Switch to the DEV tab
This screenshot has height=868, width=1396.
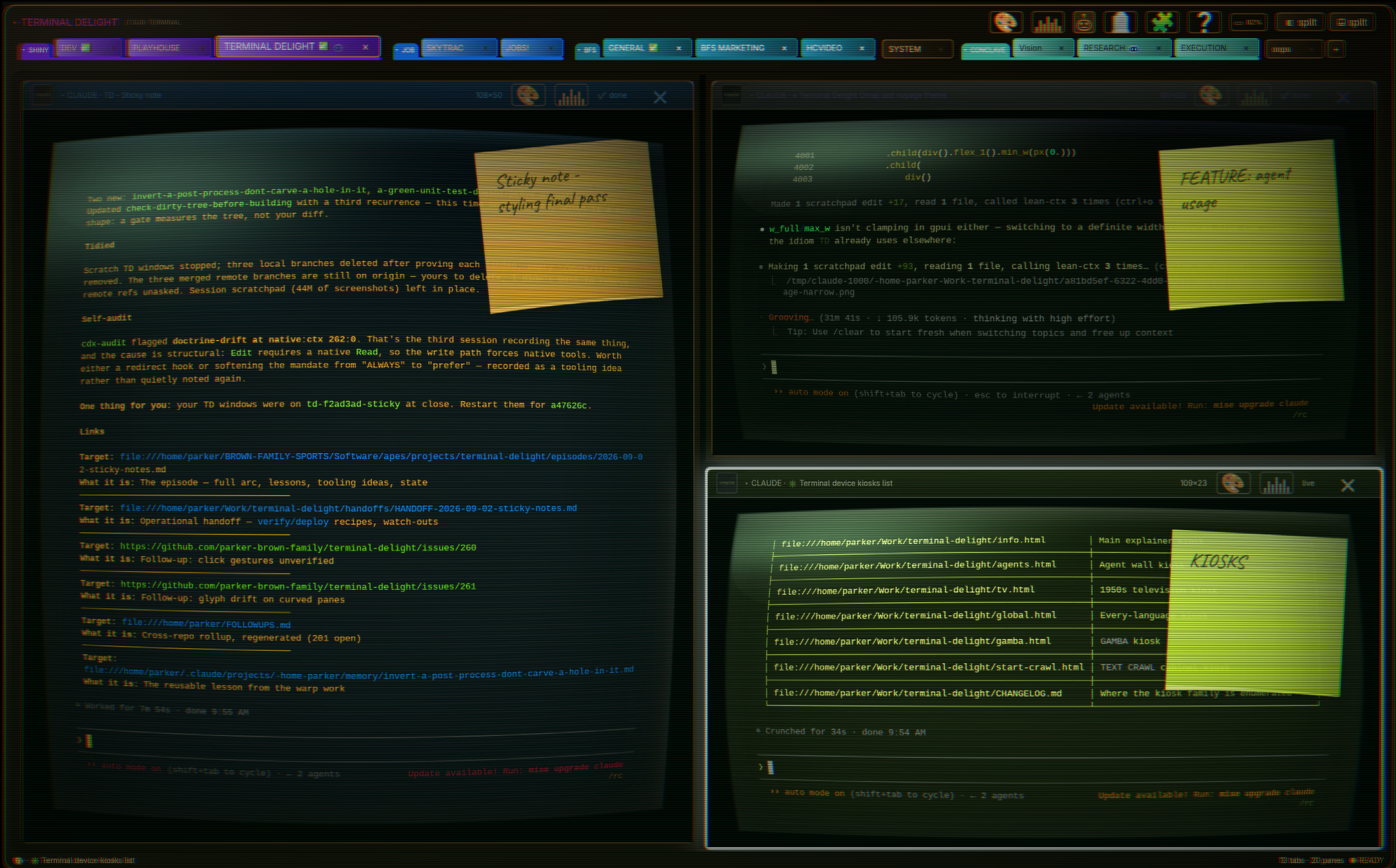pyautogui.click(x=89, y=47)
